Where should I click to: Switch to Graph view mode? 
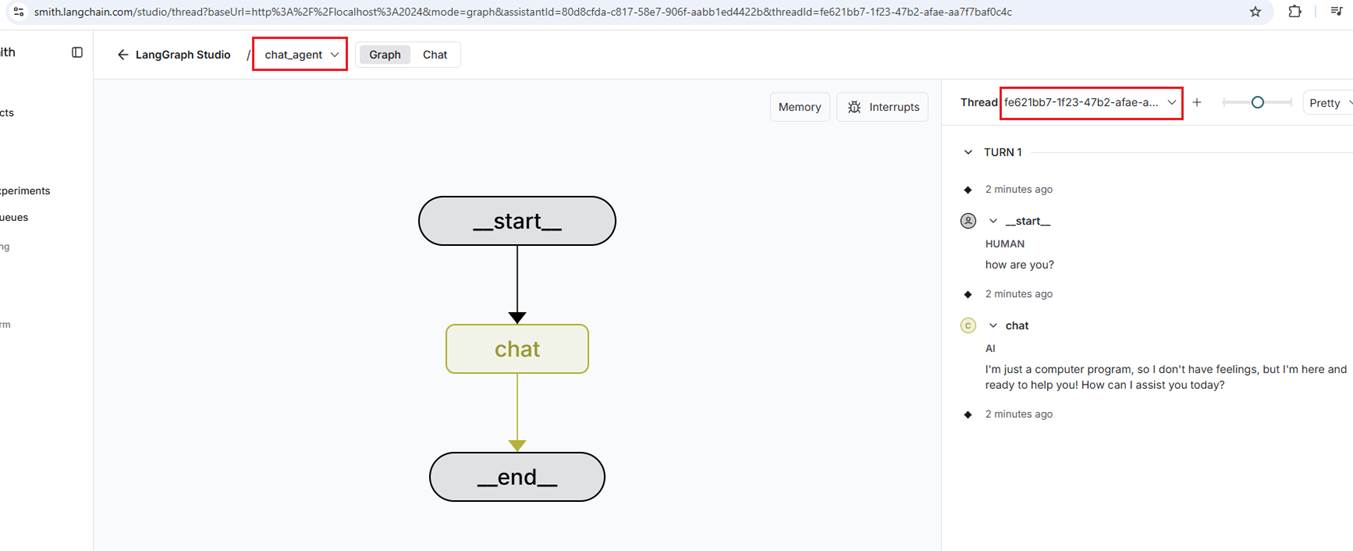(x=385, y=55)
